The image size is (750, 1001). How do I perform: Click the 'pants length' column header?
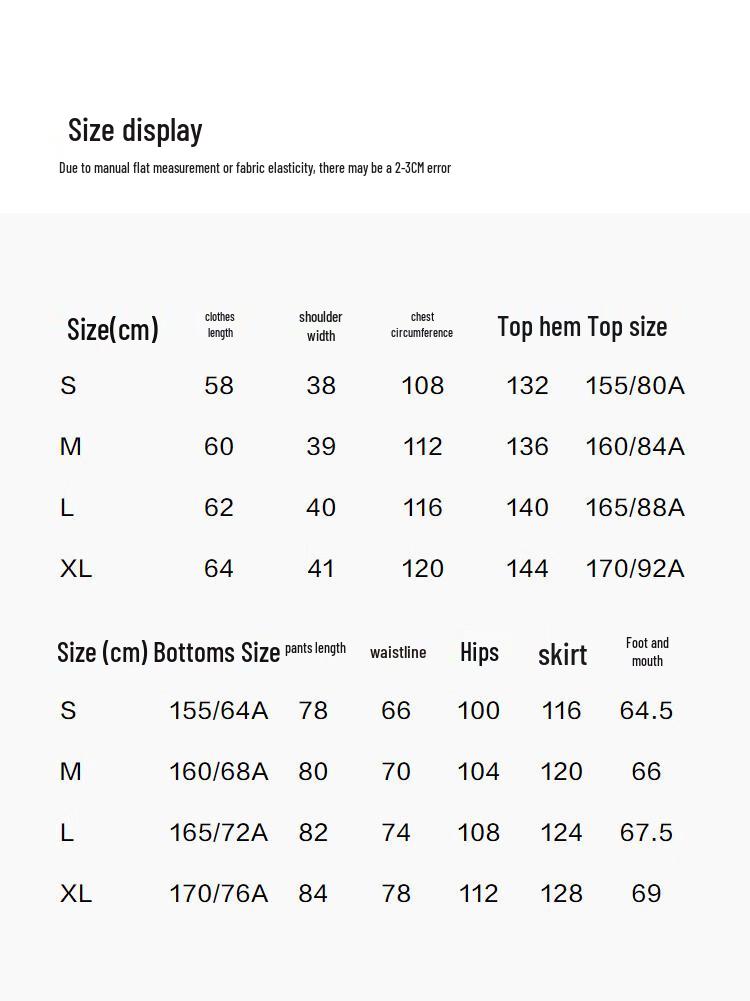(315, 649)
